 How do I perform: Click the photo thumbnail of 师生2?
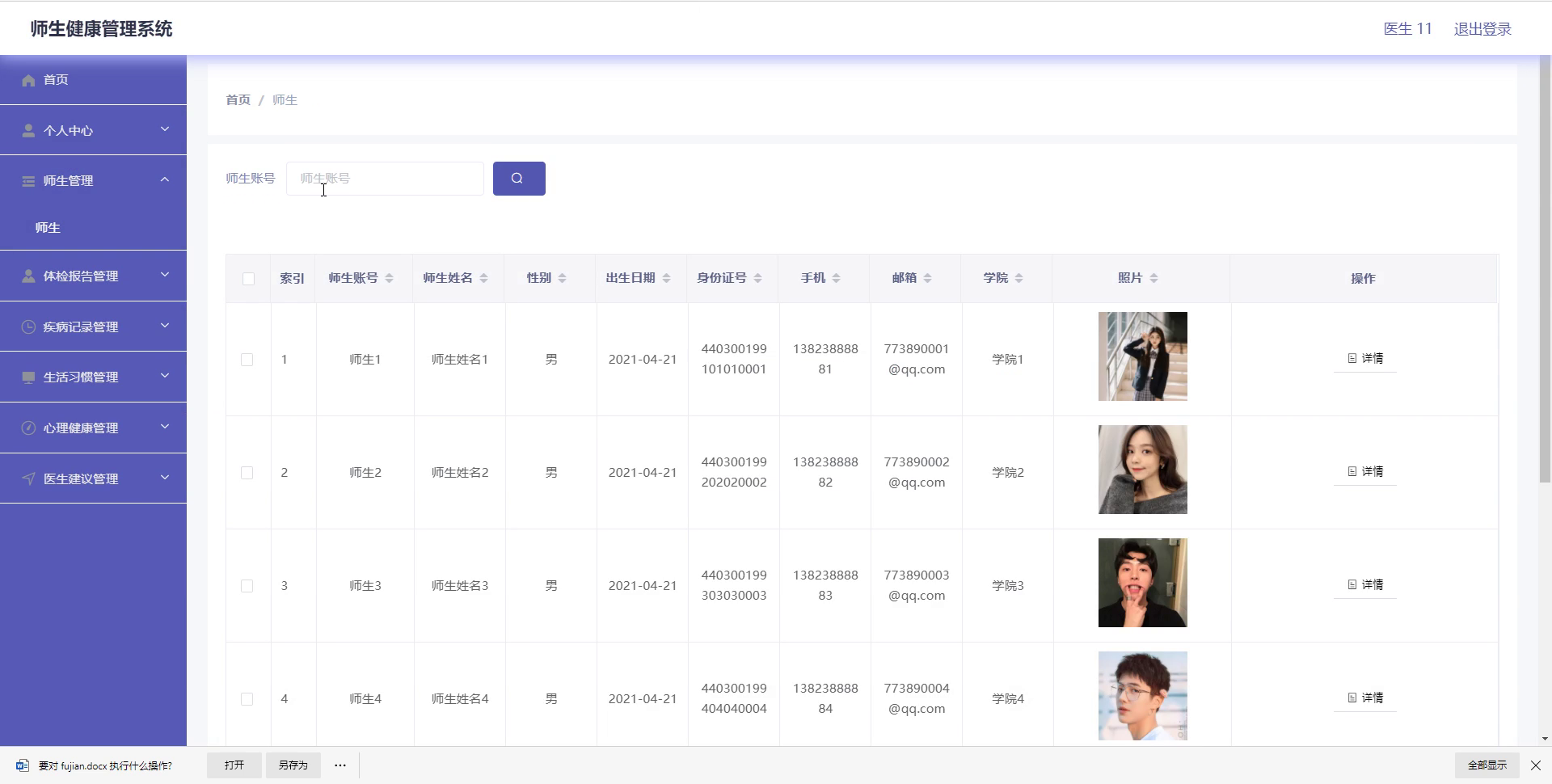[1143, 470]
